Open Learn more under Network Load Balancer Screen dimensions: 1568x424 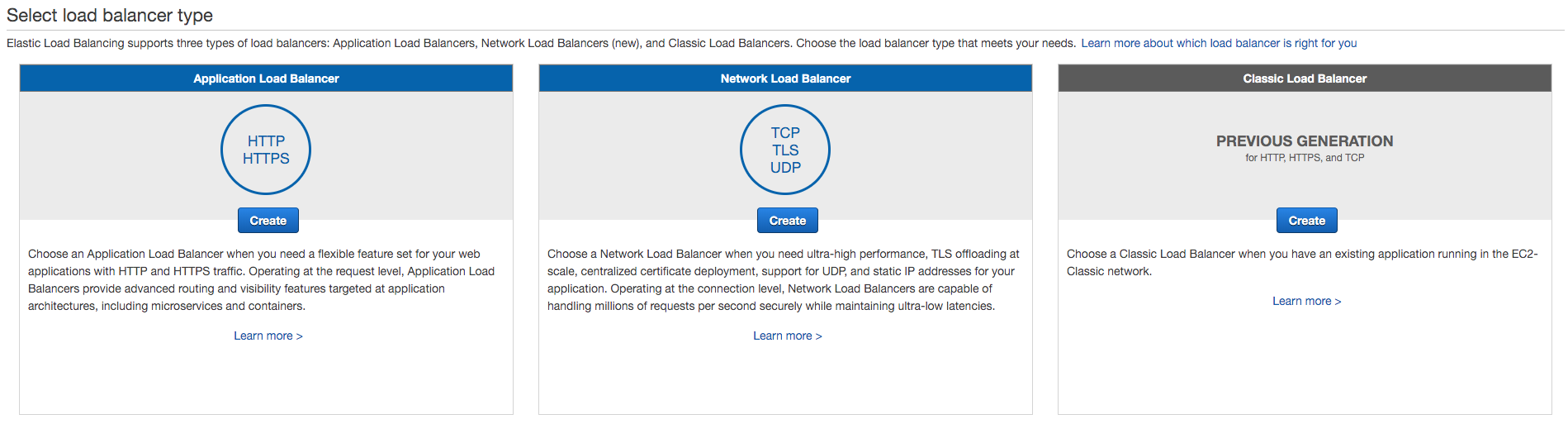pos(788,336)
